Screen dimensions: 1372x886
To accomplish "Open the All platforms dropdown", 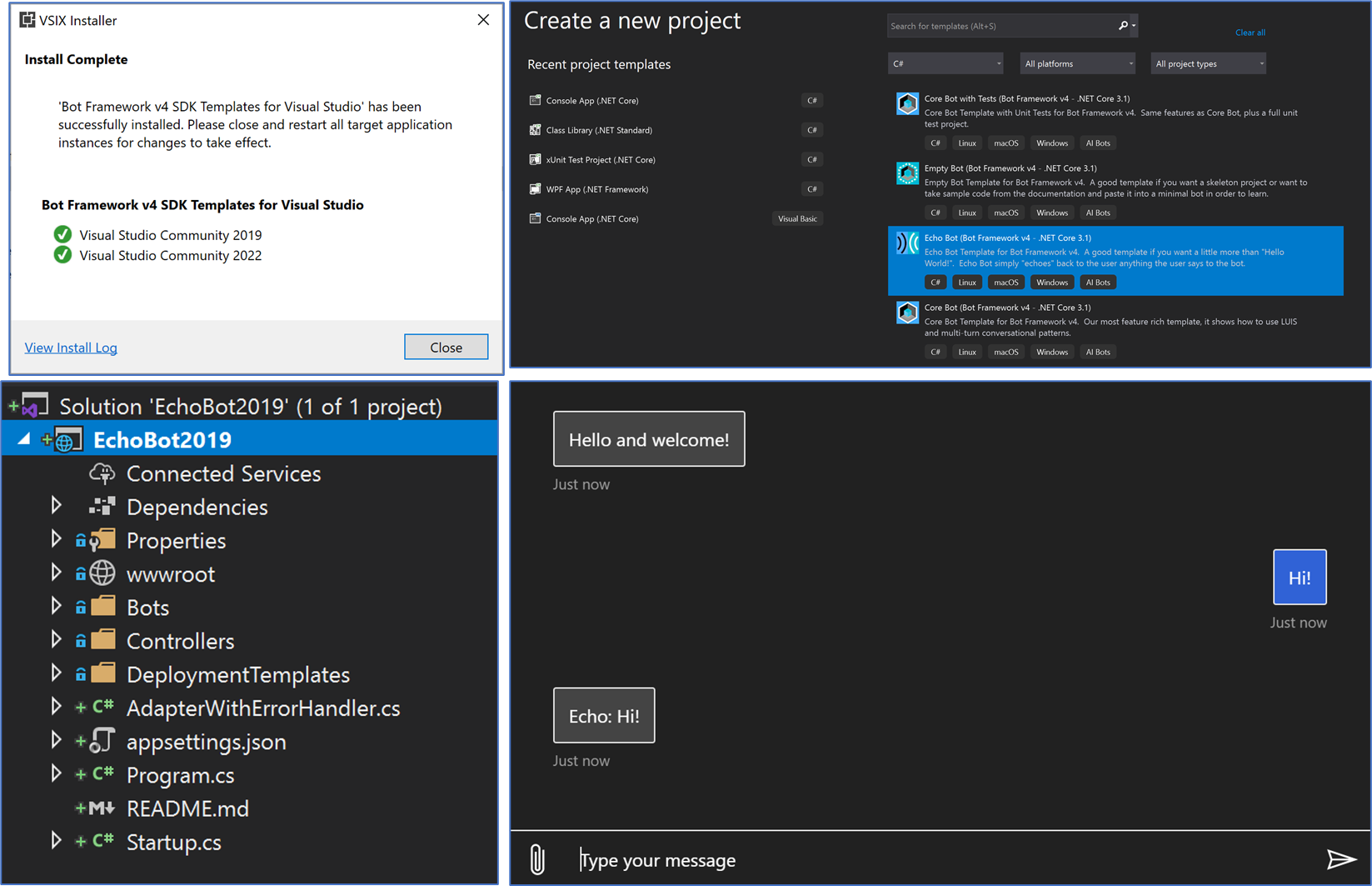I will [1076, 63].
